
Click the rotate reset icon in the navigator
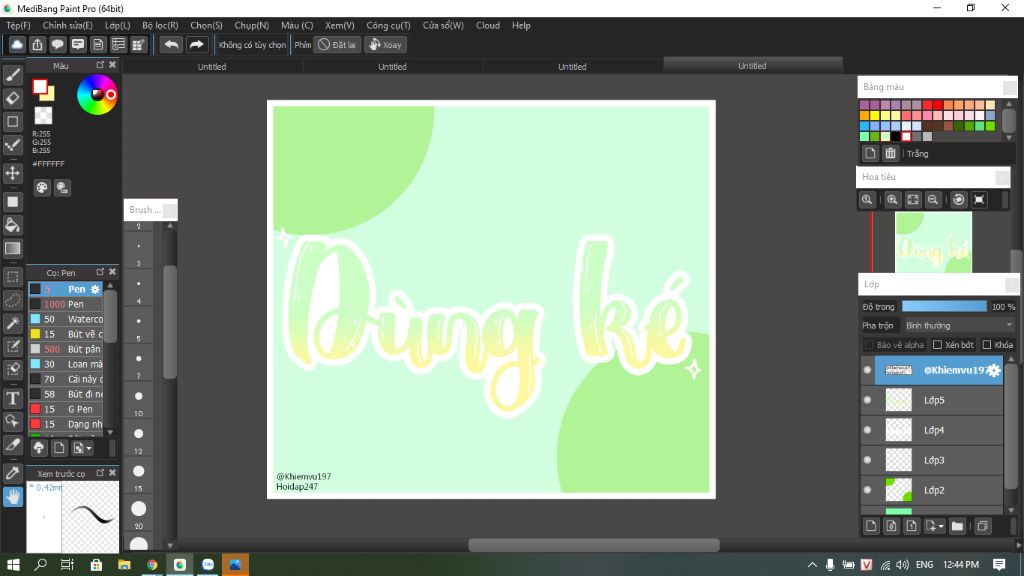click(958, 200)
